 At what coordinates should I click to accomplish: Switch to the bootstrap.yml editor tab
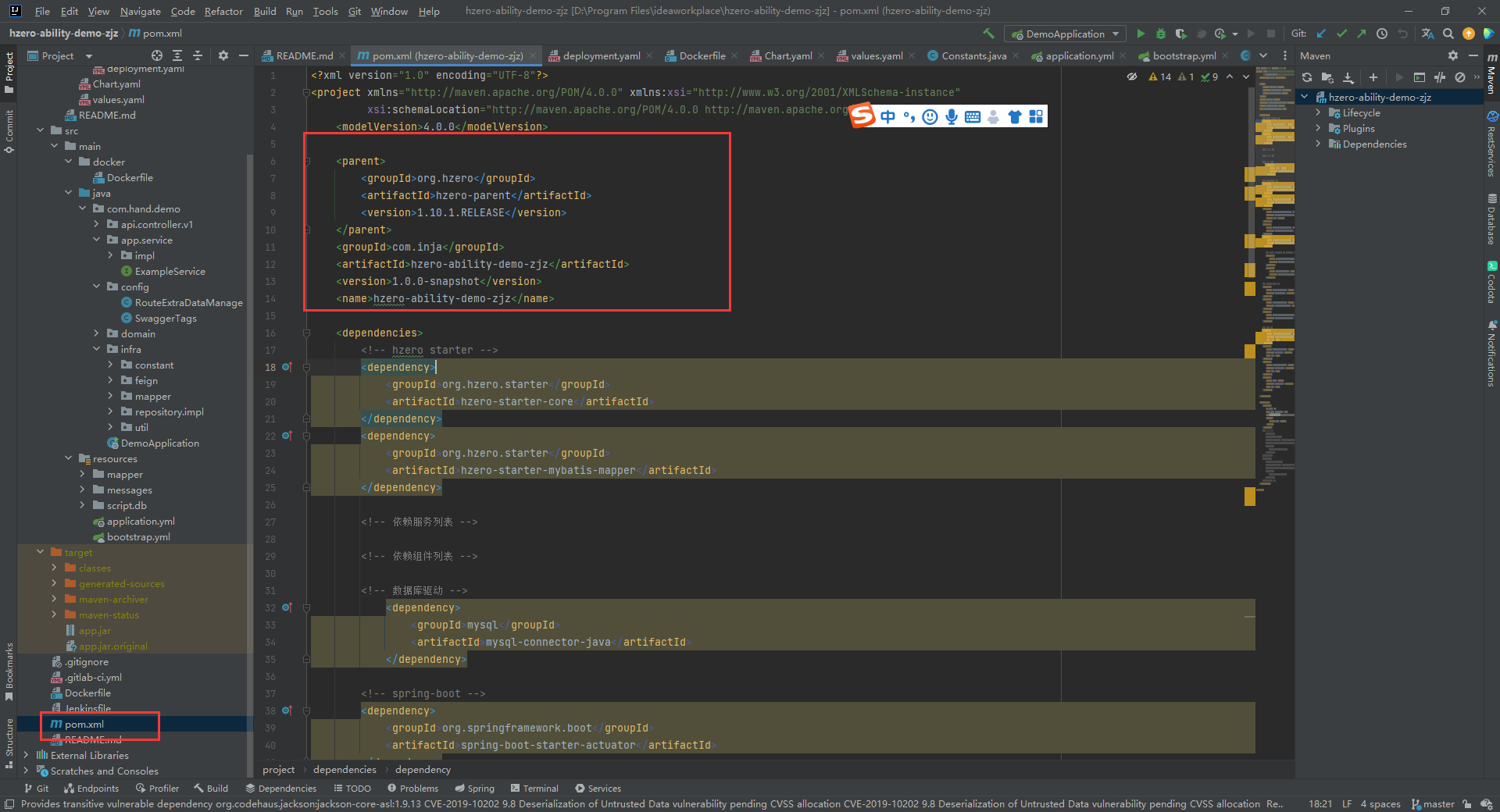point(1184,55)
